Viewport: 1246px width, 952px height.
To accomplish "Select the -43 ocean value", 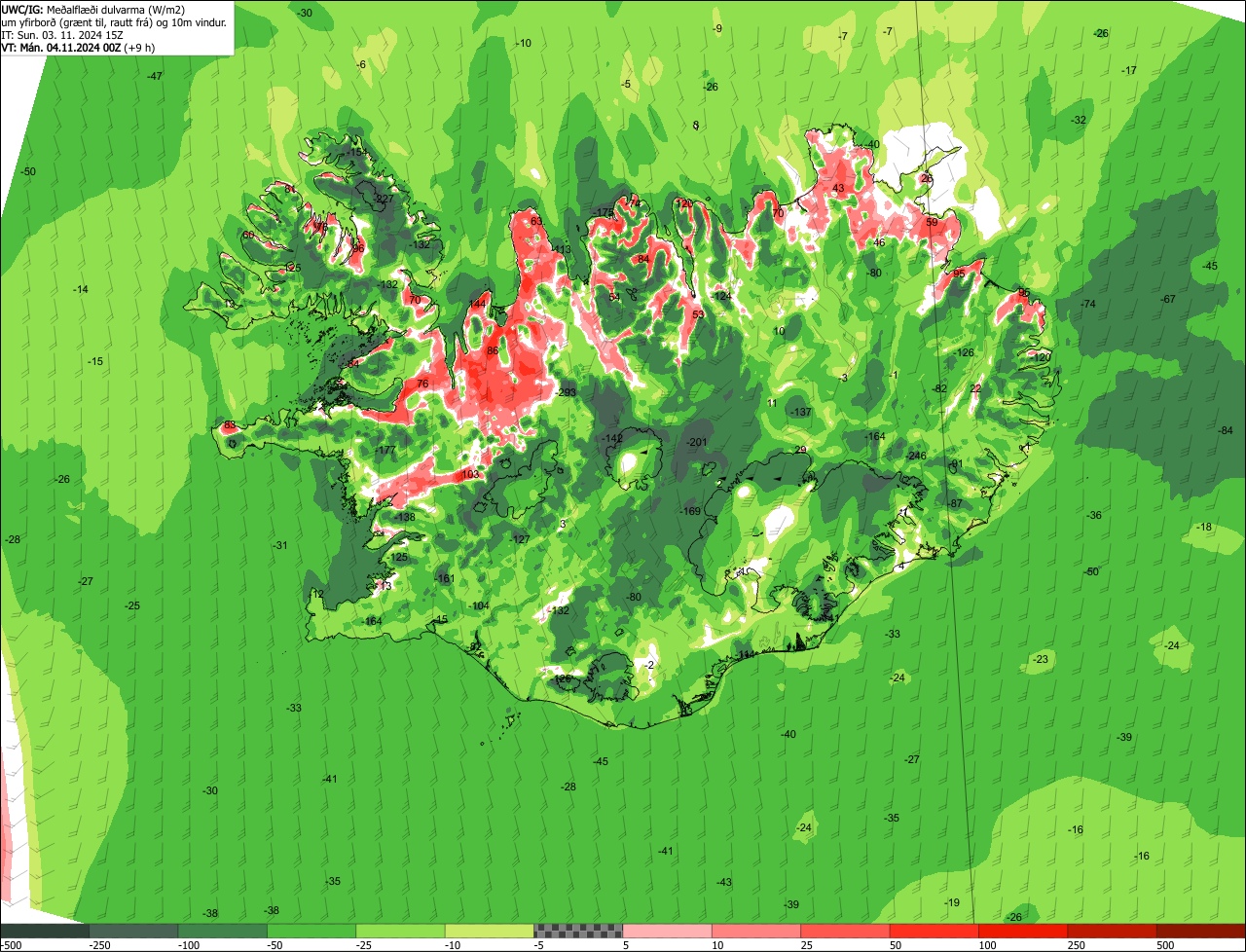I will 724,882.
